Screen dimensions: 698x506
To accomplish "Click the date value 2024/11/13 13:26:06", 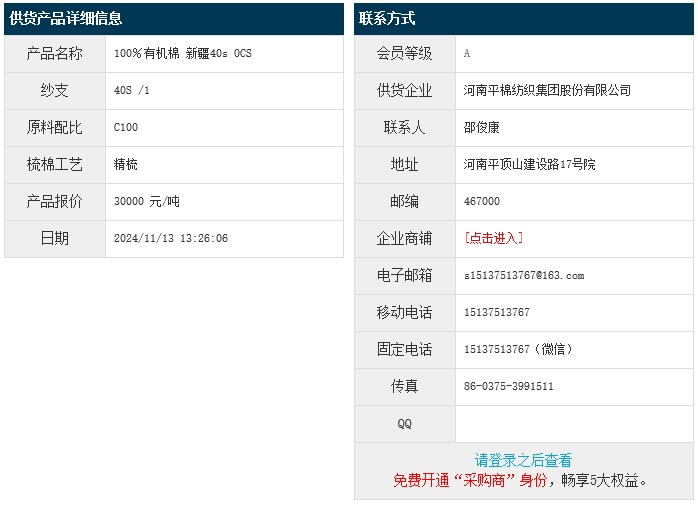I will pos(171,238).
